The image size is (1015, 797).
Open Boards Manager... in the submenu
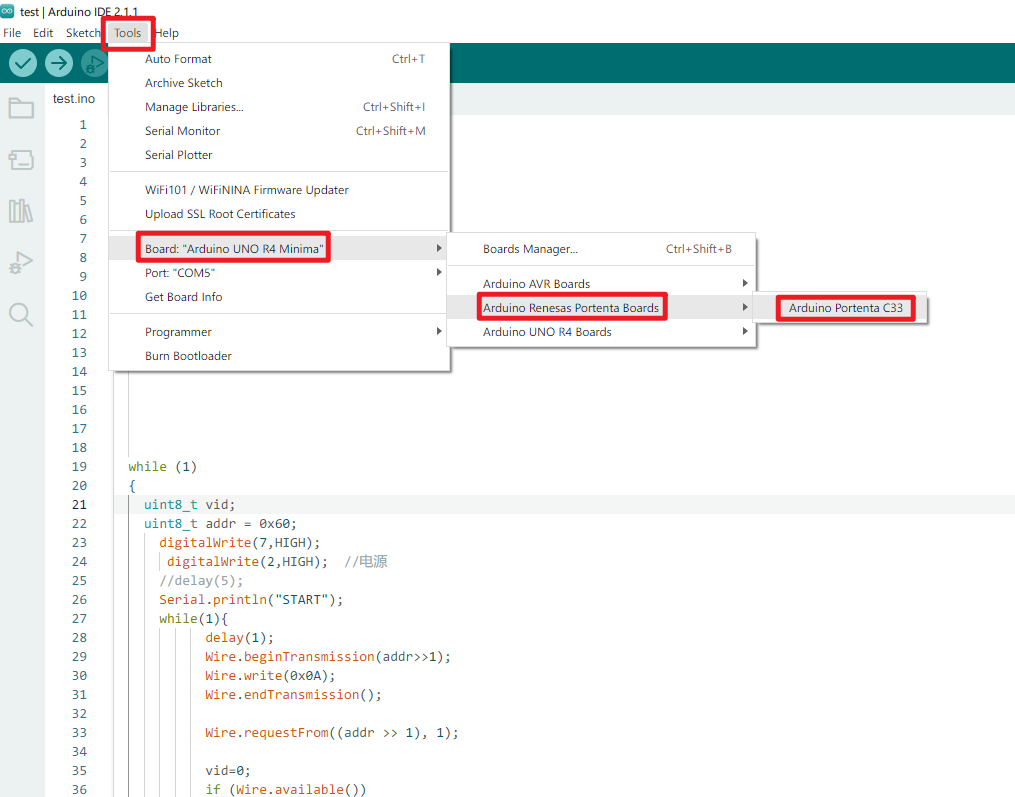click(x=601, y=249)
